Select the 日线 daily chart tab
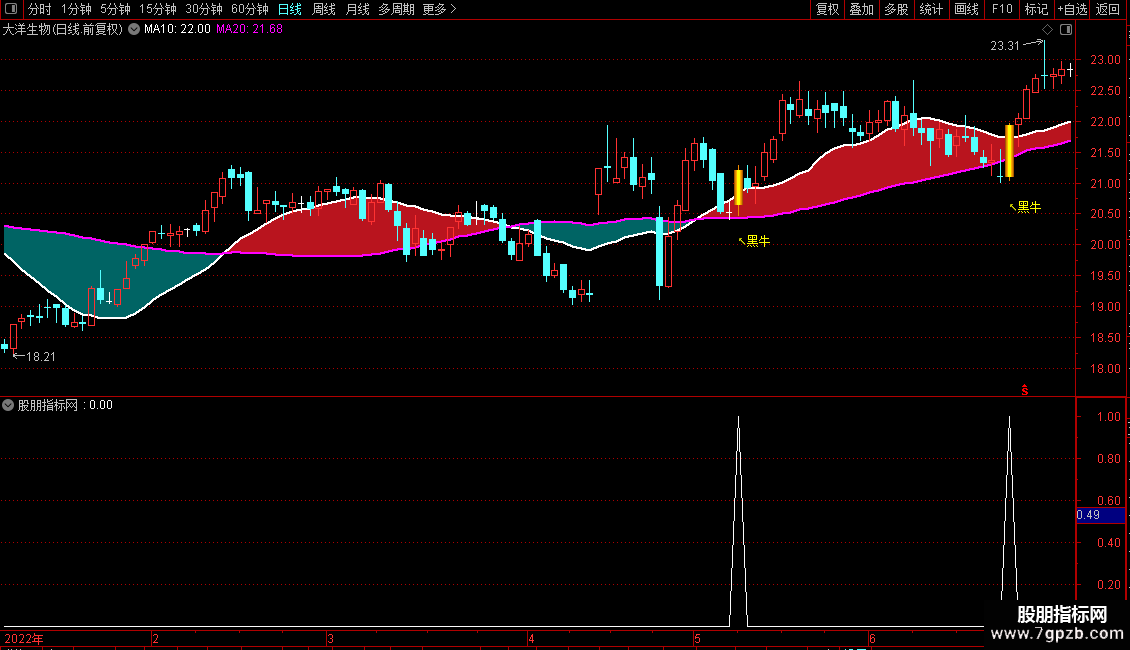This screenshot has width=1130, height=650. (290, 9)
